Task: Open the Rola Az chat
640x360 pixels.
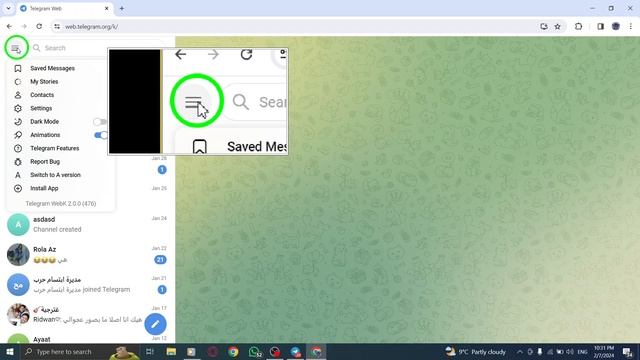Action: [87, 254]
